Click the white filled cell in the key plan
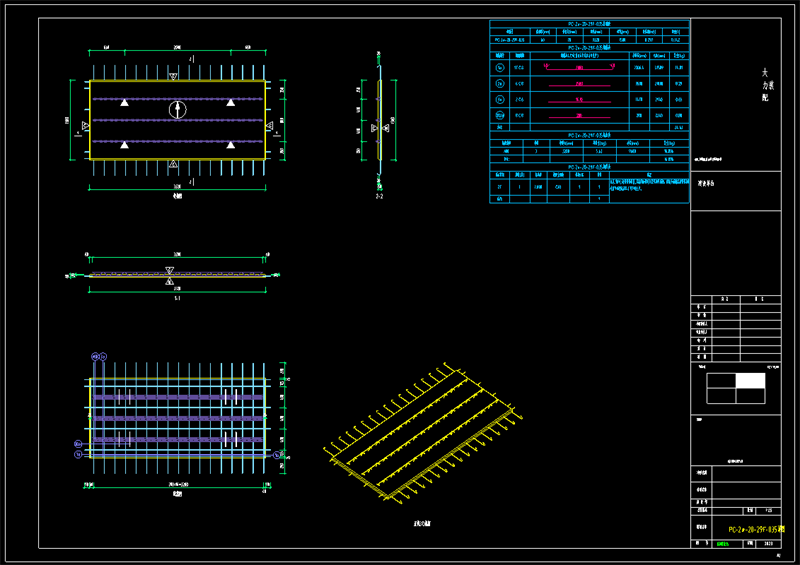Screen dimensions: 800x565 point(751,381)
